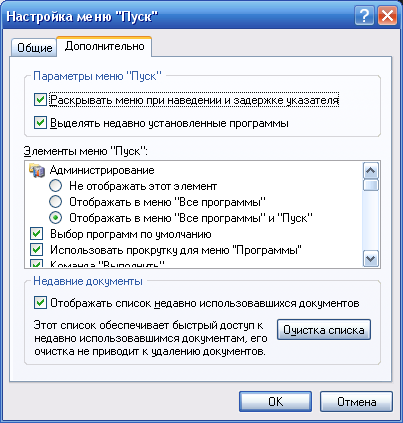403x423 pixels.
Task: Toggle 'Использовать прокрутку для меню Программы' checkbox
Action: 36,249
